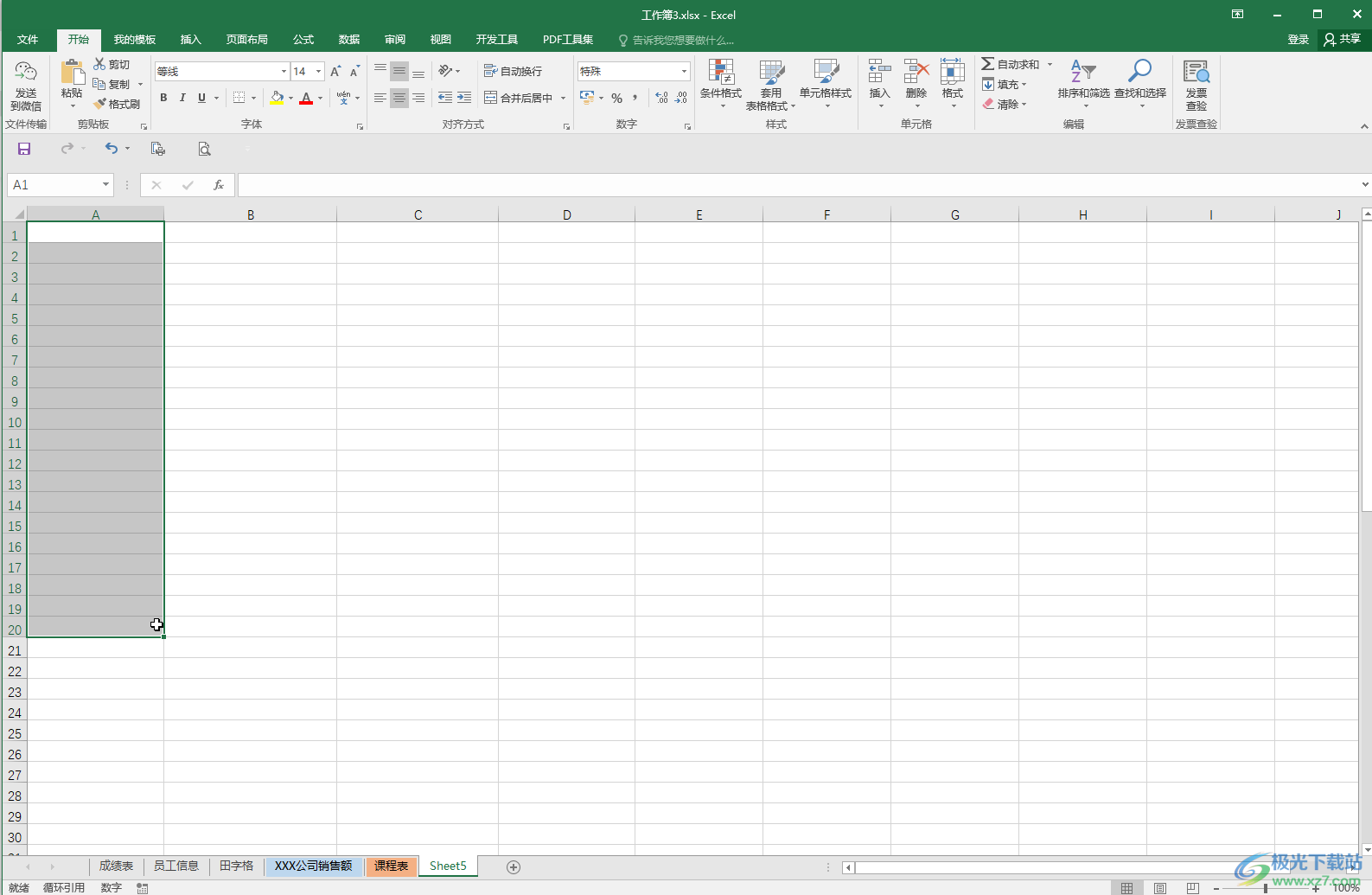Click the text orientation icon
The image size is (1372, 895).
click(445, 71)
